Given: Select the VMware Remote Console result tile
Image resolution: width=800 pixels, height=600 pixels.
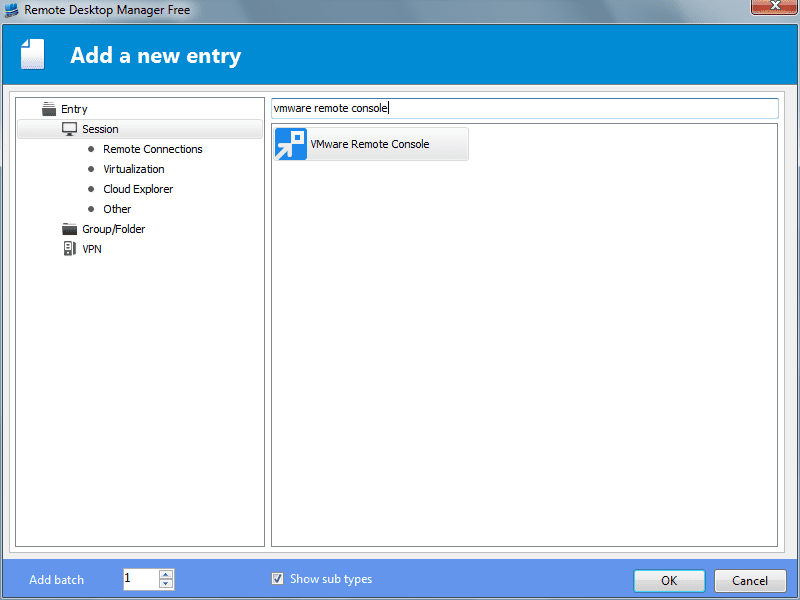Looking at the screenshot, I should 370,144.
